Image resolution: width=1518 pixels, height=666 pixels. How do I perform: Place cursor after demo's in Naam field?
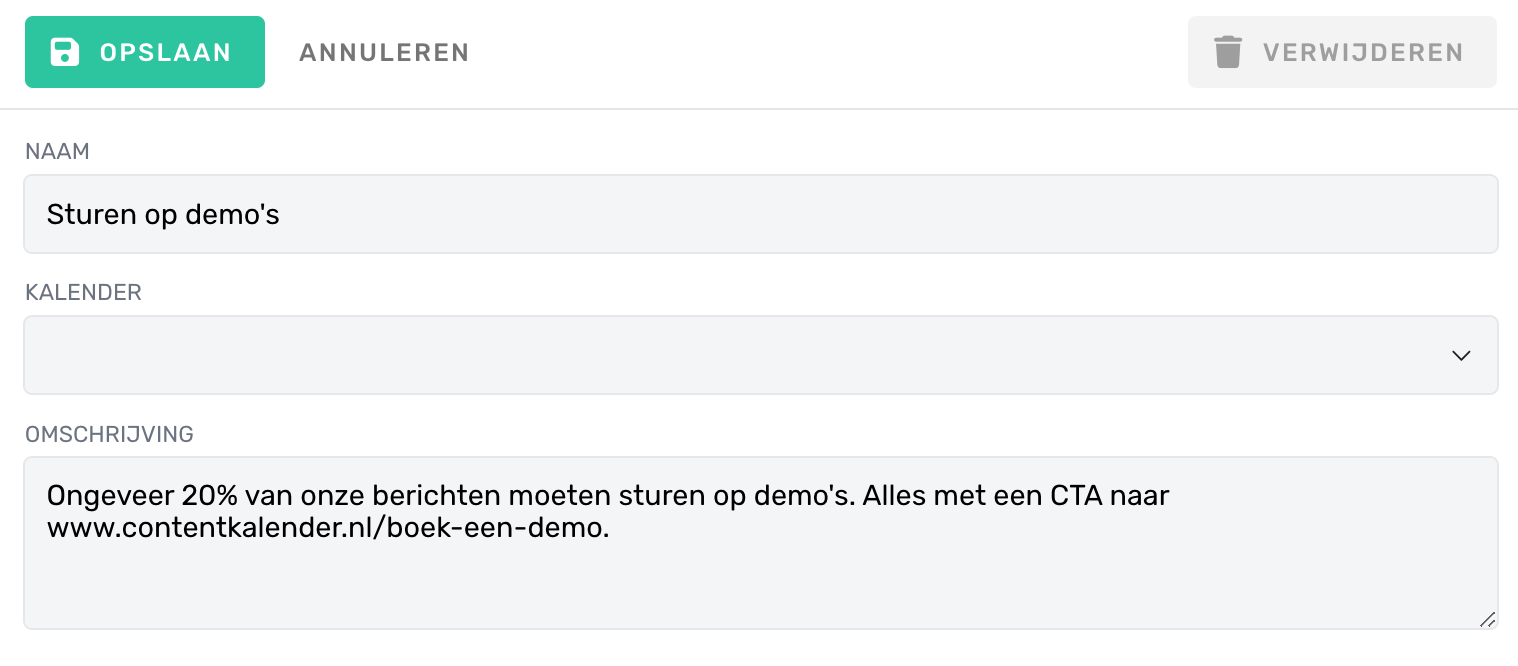coord(281,214)
